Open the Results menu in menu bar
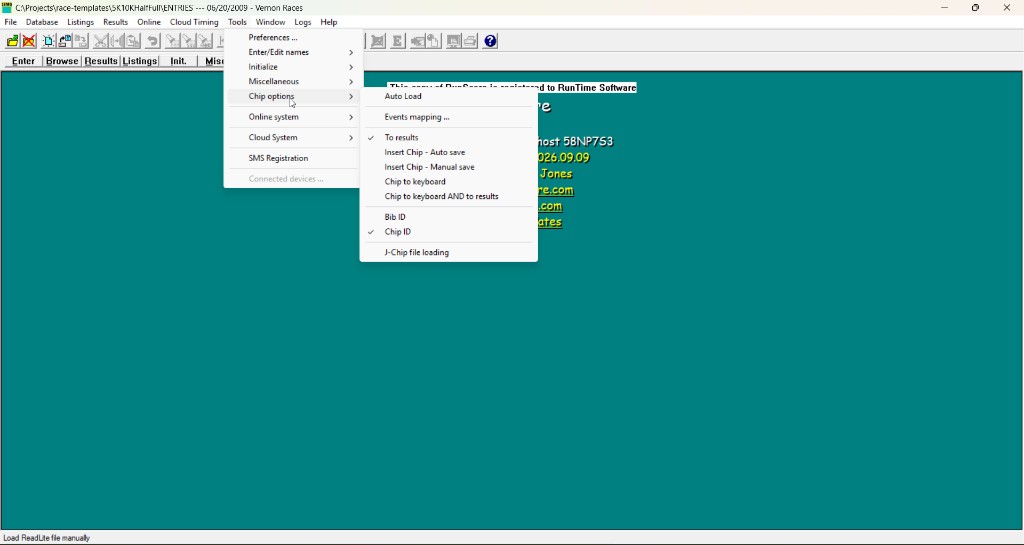Screen dimensions: 1024x545 pyautogui.click(x=116, y=22)
